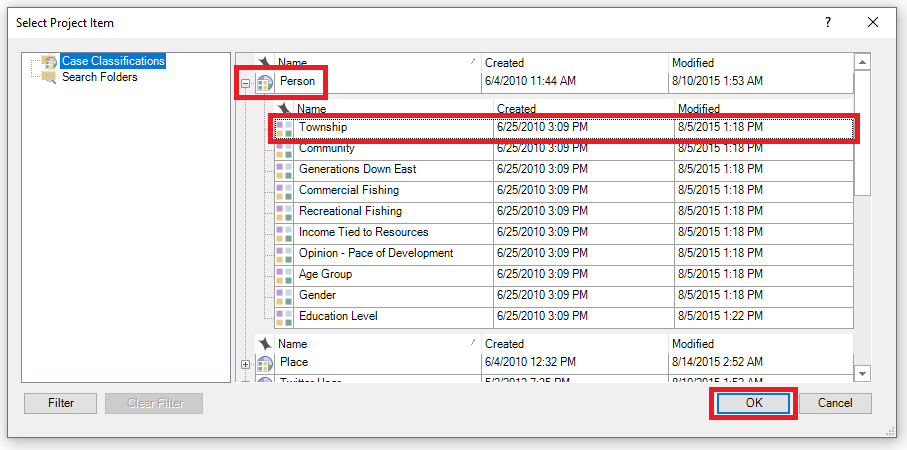Select Generations Down East attribute
Screen dimensions: 907x450
click(357, 169)
